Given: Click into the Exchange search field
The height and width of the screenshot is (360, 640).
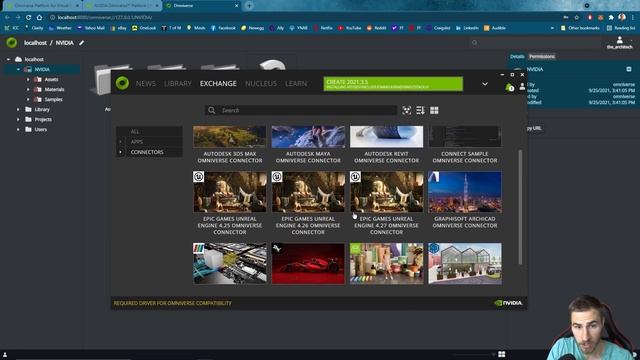Looking at the screenshot, I should click(x=301, y=110).
